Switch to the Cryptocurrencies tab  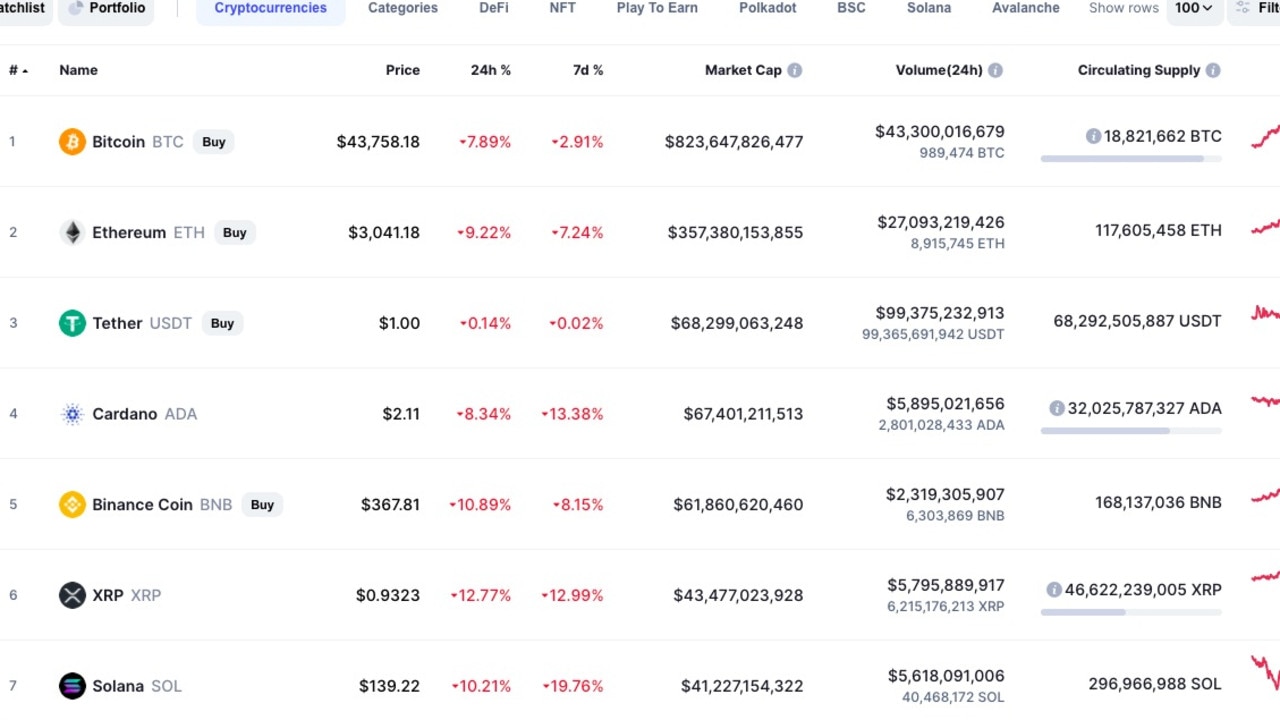click(270, 8)
